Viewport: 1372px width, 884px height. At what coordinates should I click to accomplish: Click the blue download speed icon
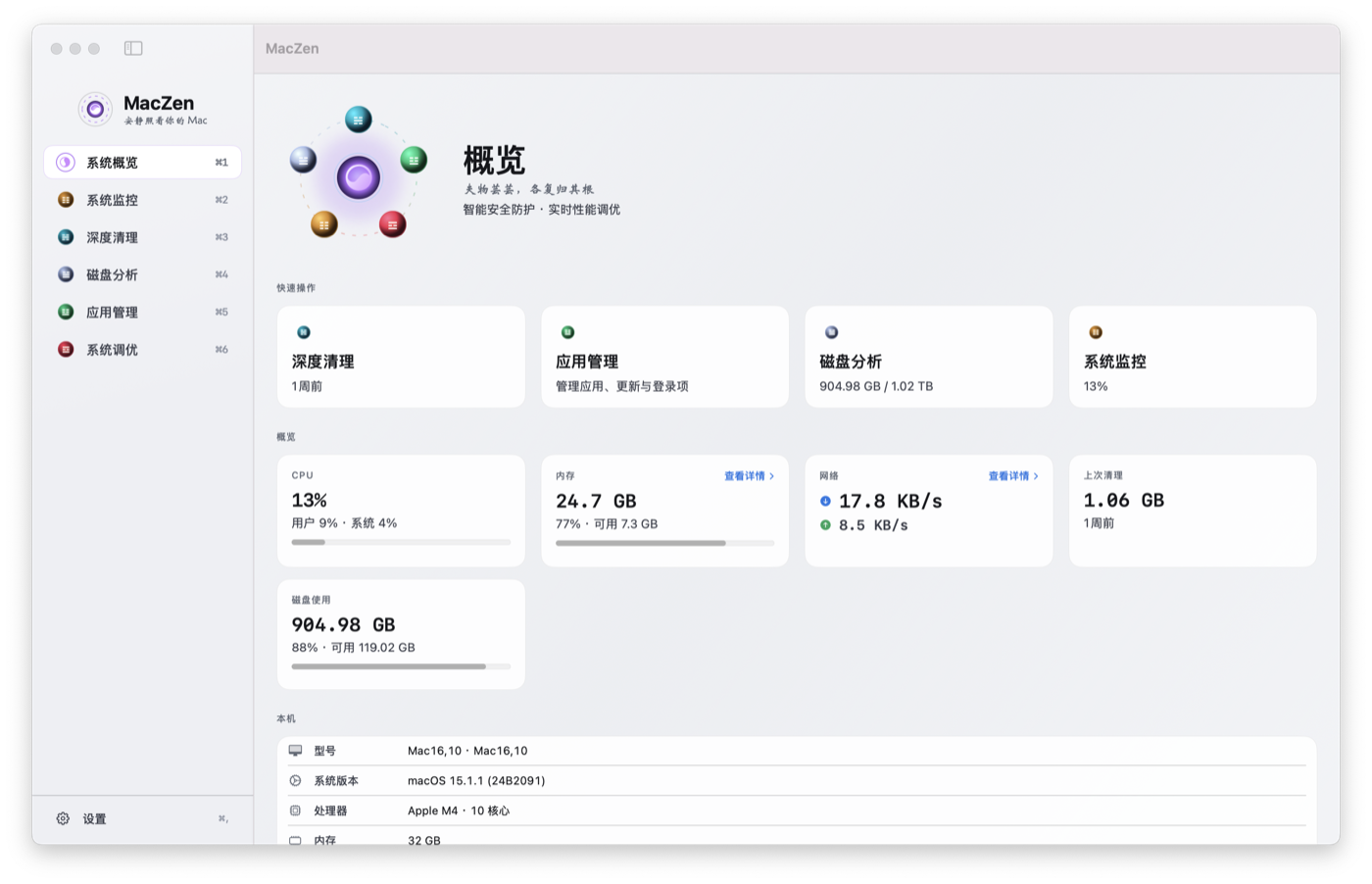(825, 501)
